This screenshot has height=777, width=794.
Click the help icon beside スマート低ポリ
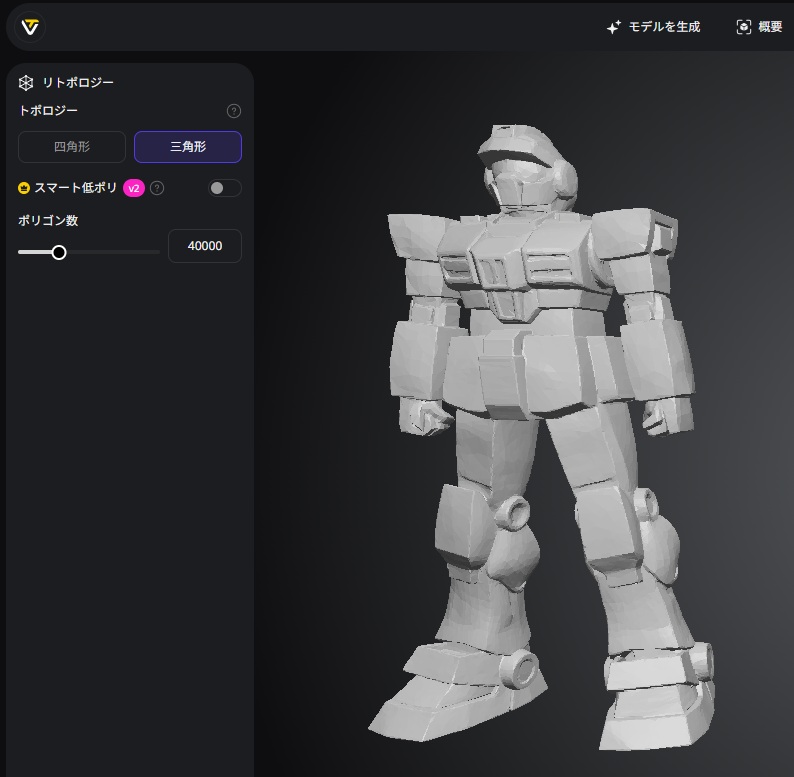click(157, 188)
